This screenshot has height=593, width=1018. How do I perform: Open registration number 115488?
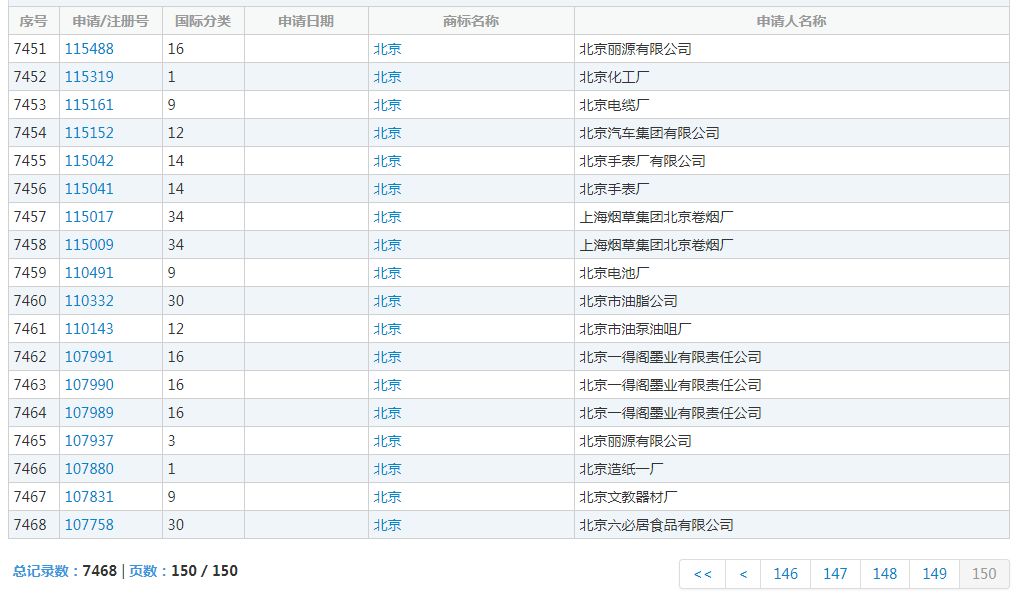89,49
